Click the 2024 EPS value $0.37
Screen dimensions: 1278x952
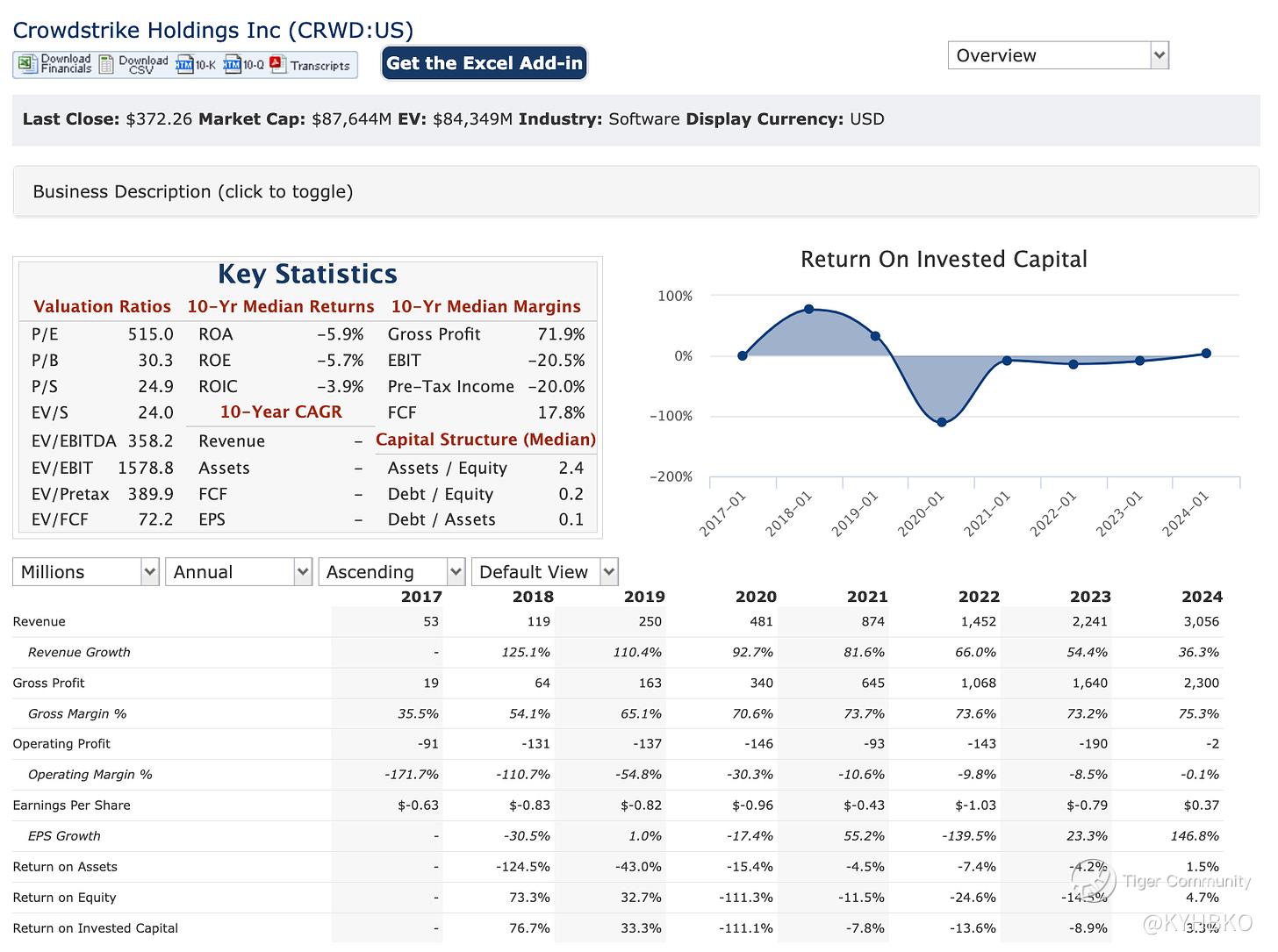click(x=1201, y=805)
